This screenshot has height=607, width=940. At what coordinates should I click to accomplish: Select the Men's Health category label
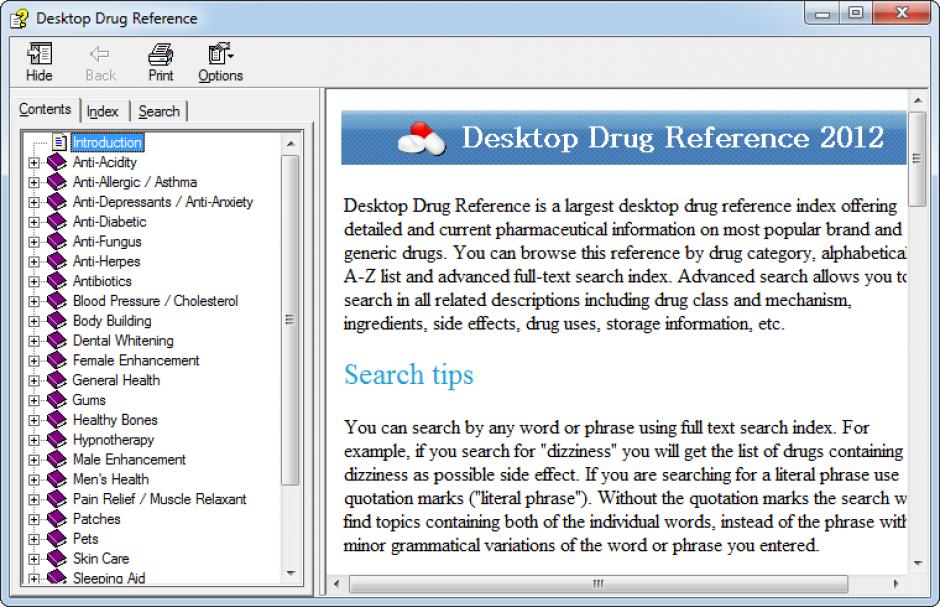tap(111, 479)
